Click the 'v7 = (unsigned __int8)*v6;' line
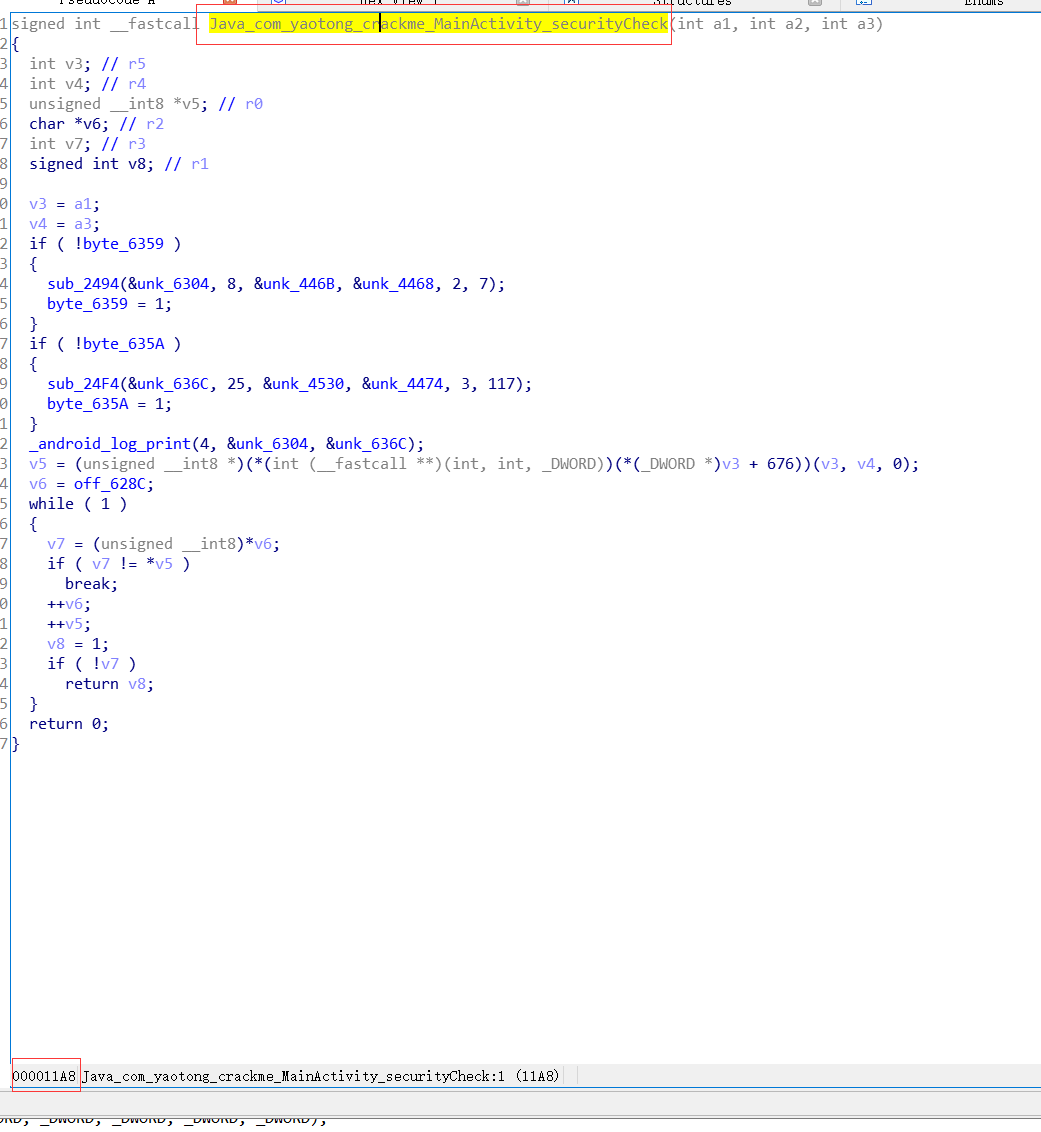Screen dimensions: 1041x1132 pyautogui.click(x=163, y=544)
